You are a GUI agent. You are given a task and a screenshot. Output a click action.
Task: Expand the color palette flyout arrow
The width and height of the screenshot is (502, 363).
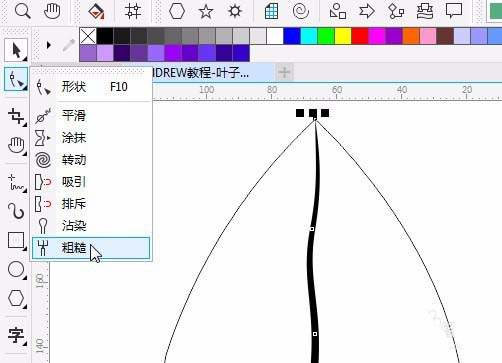point(49,45)
